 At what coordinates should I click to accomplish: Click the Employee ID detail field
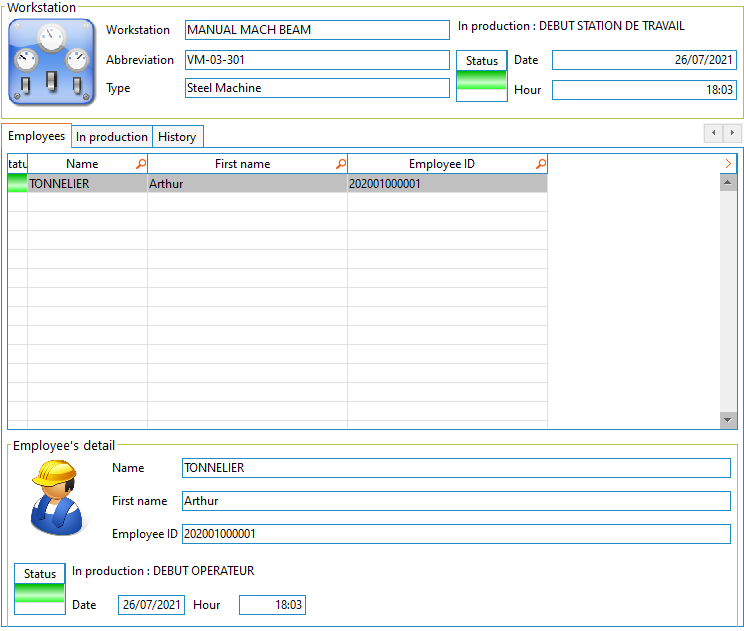(456, 534)
